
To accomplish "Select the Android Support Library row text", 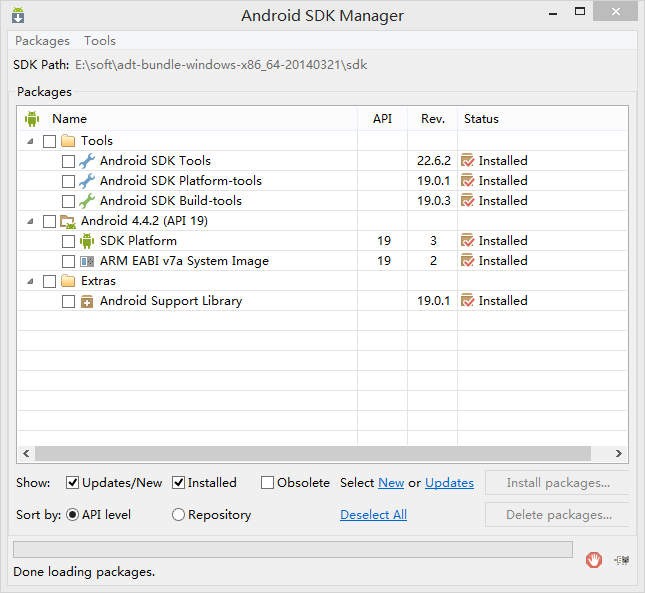I will coord(171,301).
